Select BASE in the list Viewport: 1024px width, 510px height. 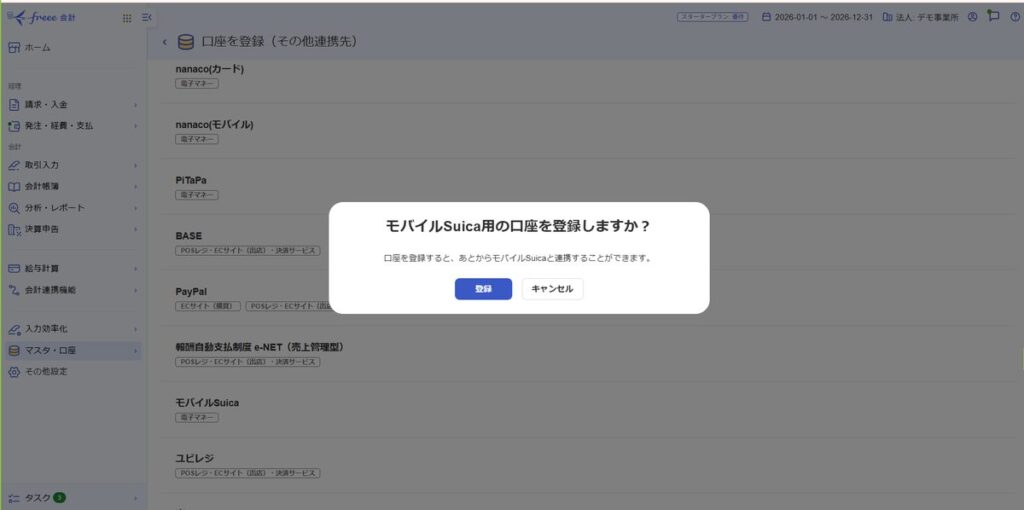coord(189,236)
